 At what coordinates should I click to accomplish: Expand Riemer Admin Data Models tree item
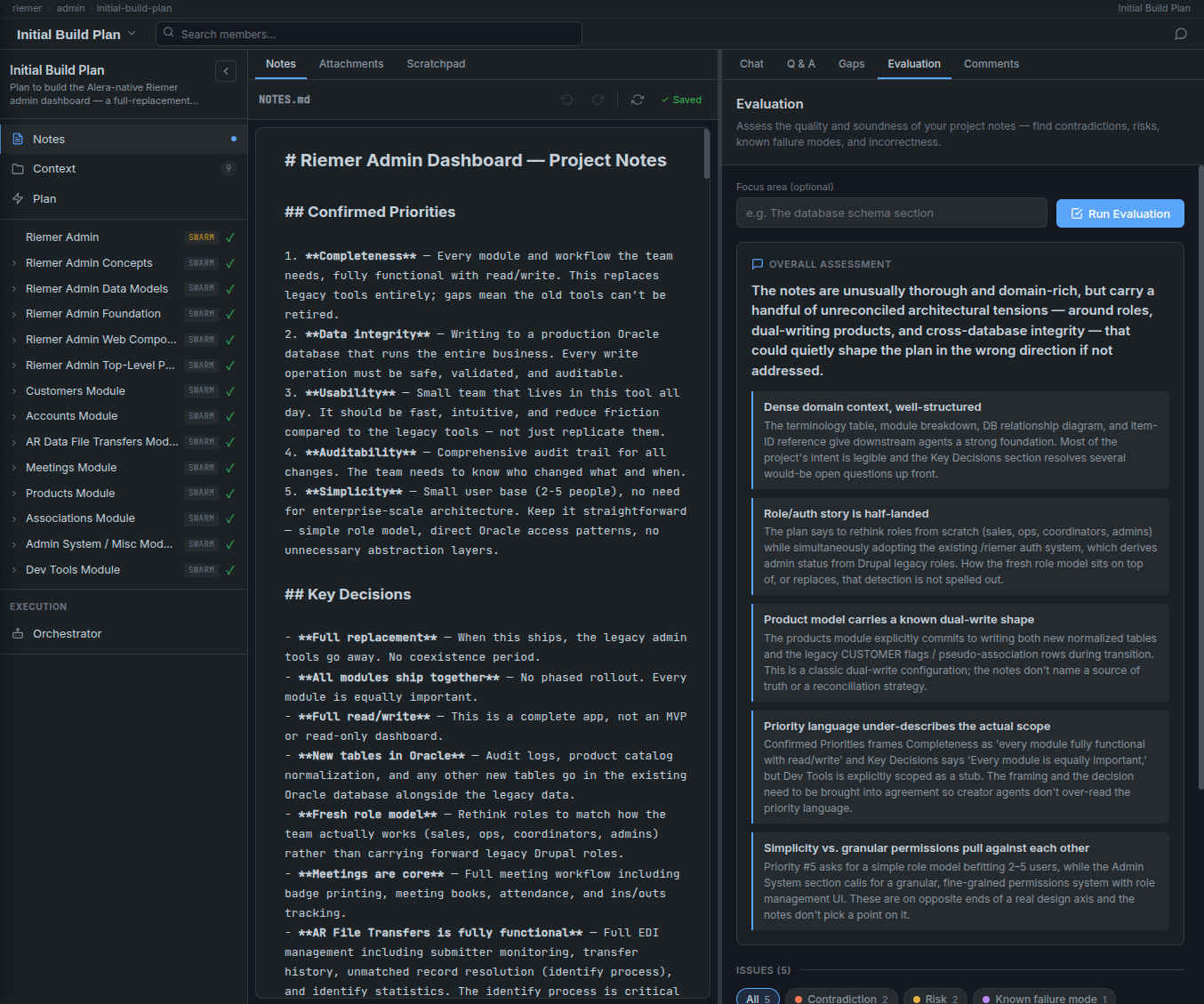click(14, 289)
